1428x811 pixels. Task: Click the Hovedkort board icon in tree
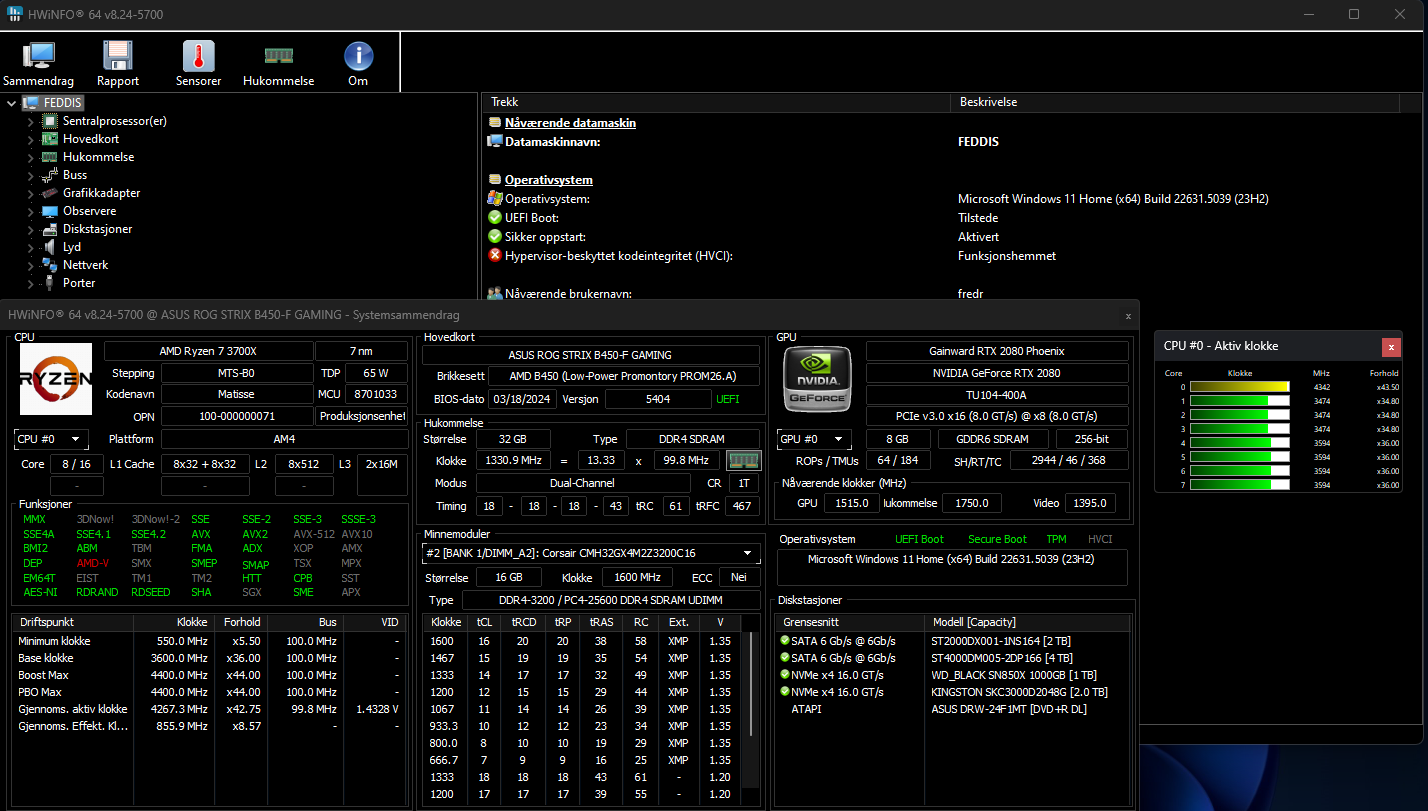point(49,139)
